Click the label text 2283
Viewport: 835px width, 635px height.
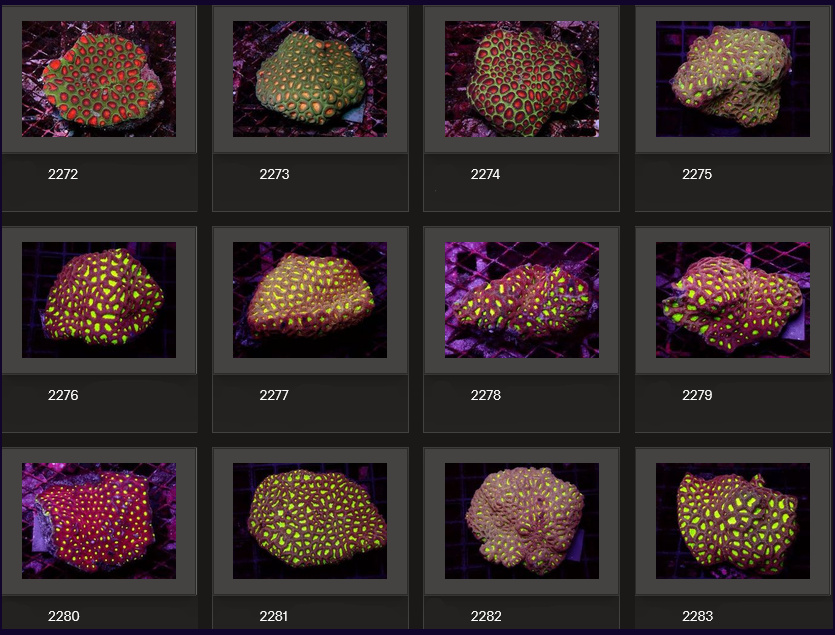click(x=698, y=616)
